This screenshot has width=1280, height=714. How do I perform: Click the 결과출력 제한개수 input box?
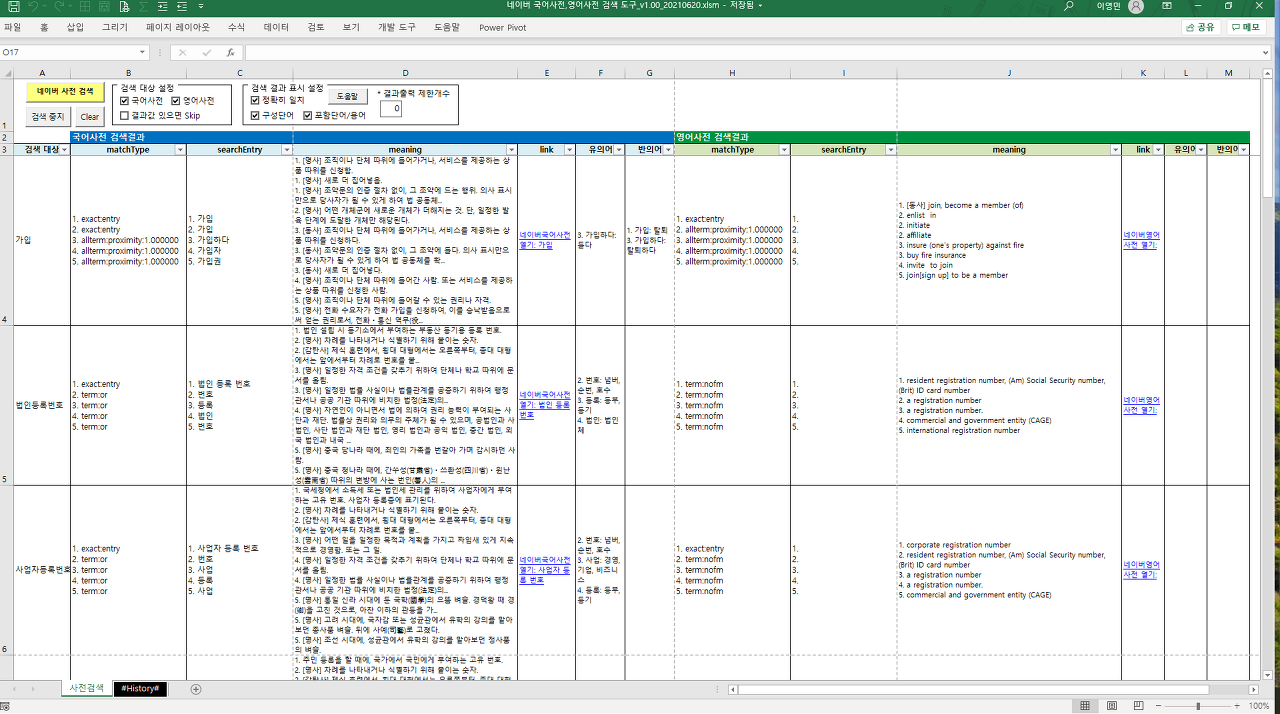(x=391, y=108)
